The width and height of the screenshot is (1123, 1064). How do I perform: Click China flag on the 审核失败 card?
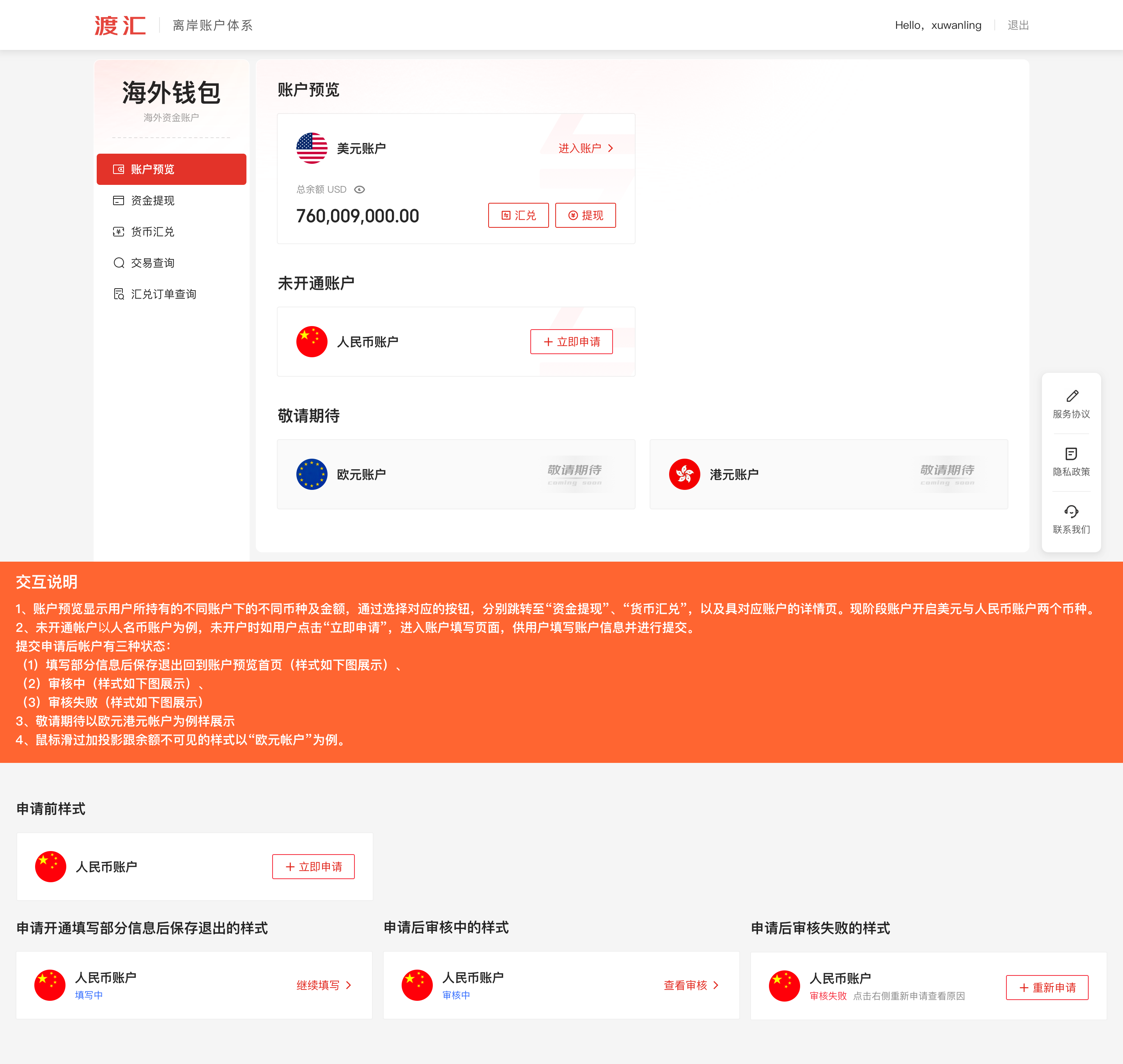pyautogui.click(x=785, y=986)
